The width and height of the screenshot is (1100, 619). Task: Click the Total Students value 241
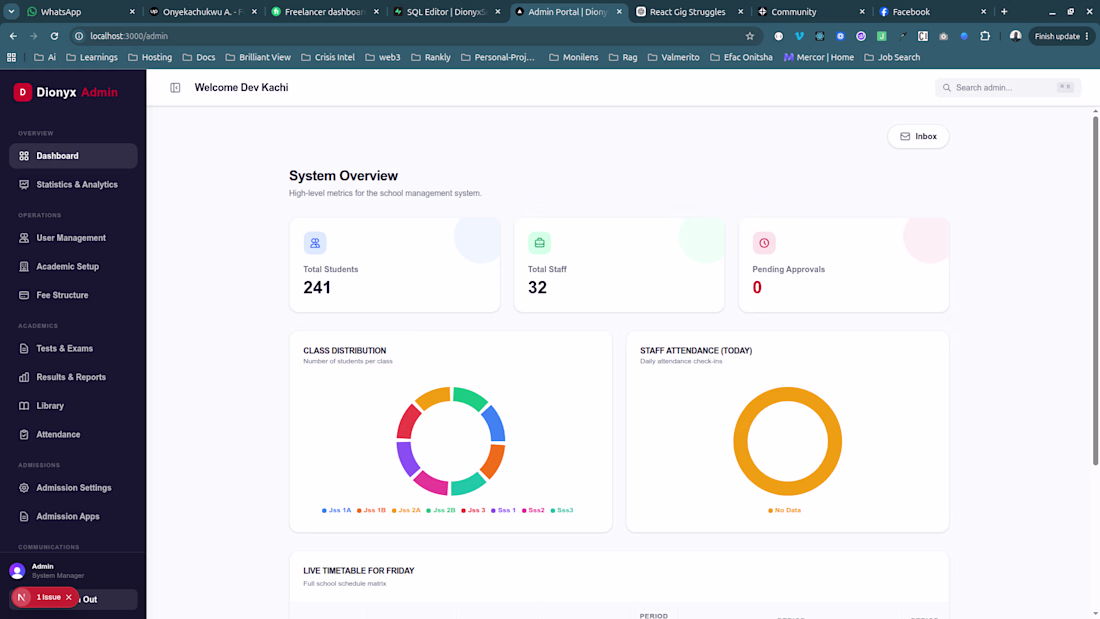coord(317,287)
